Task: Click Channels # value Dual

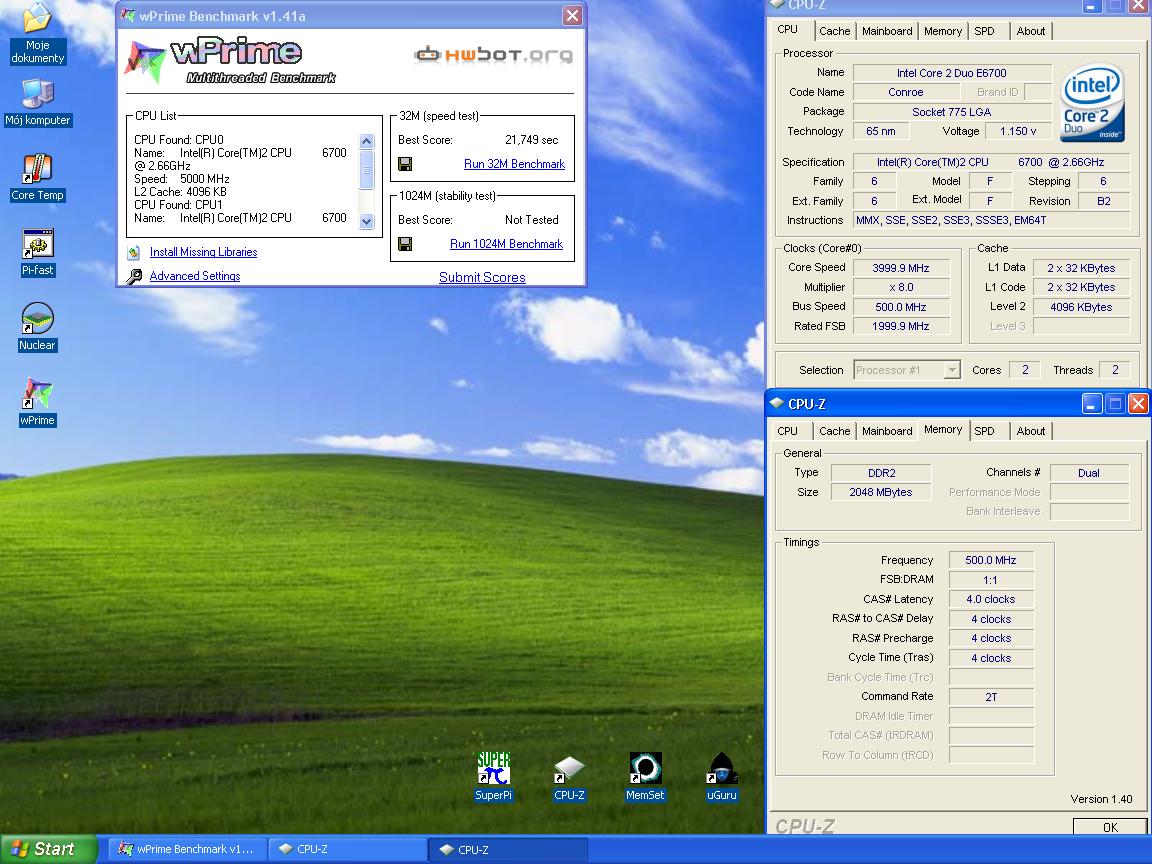Action: (1089, 473)
